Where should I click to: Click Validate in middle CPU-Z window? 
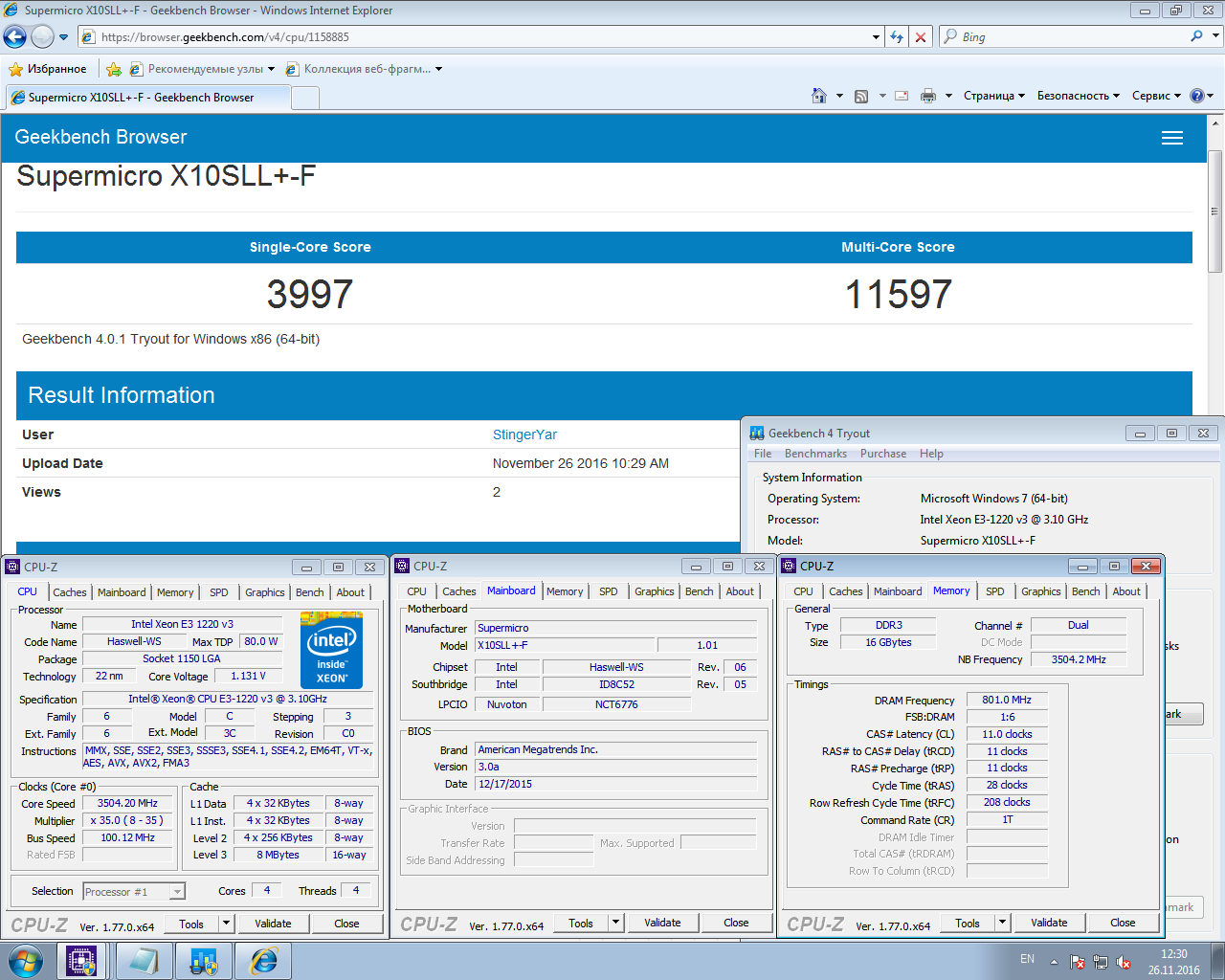click(x=662, y=923)
